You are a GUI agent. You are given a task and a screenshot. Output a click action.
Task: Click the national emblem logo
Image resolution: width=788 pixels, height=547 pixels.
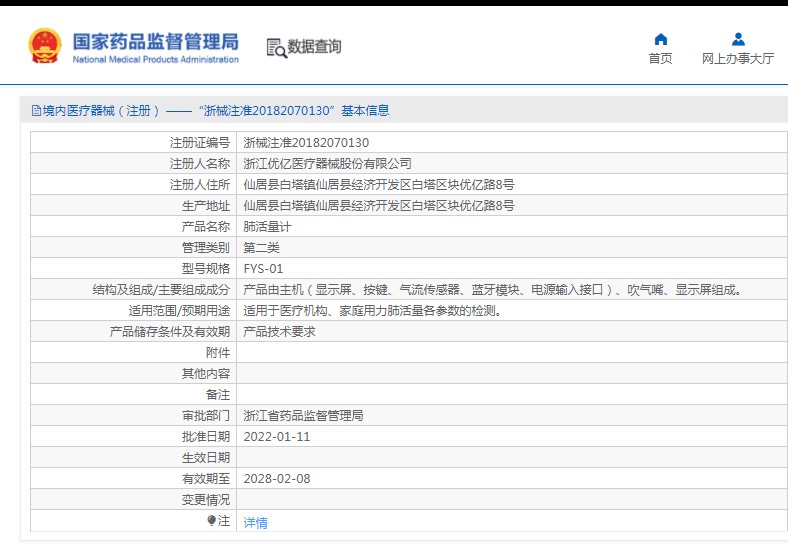(45, 46)
